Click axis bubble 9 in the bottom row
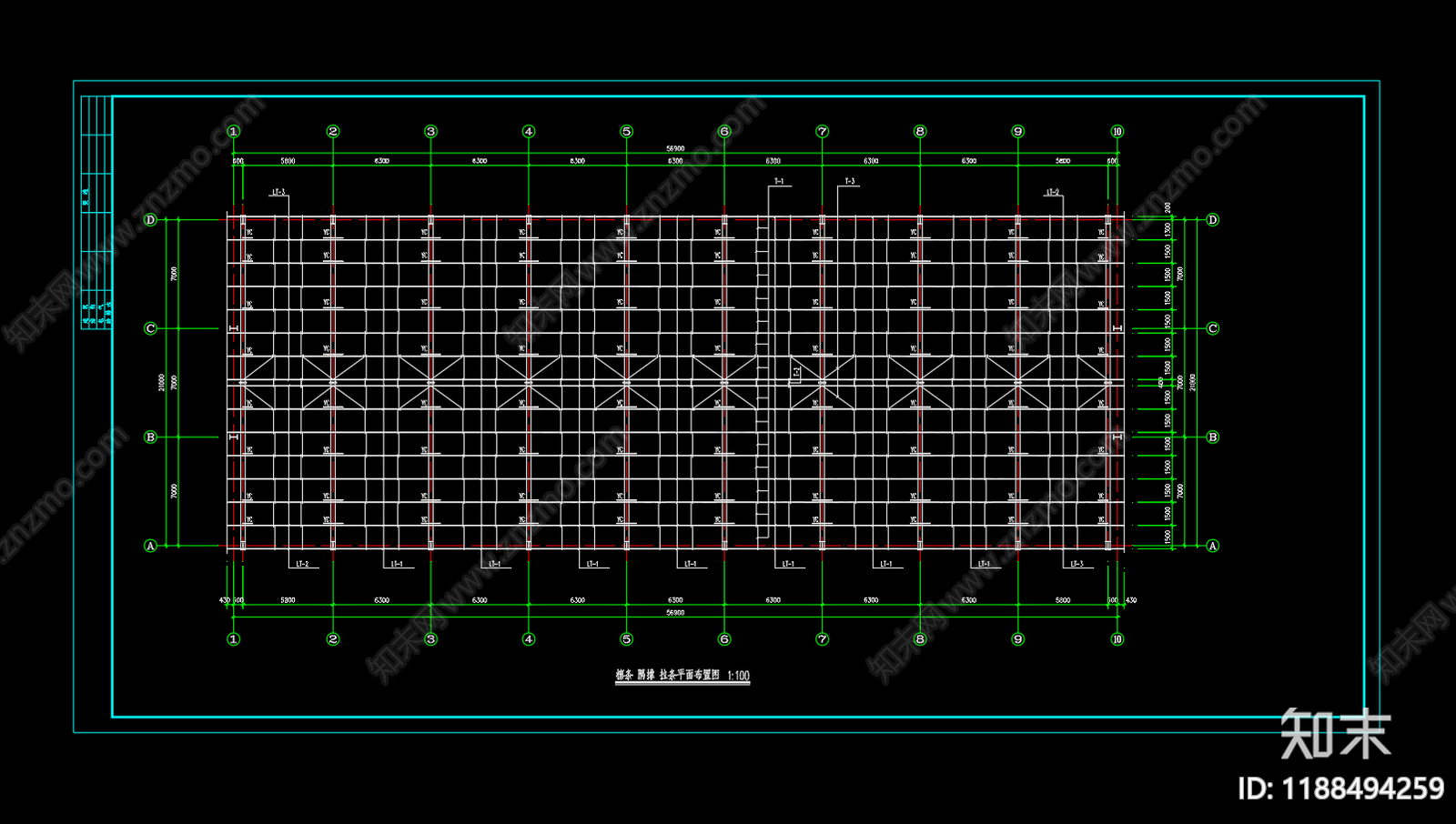This screenshot has width=1456, height=824. click(1017, 639)
